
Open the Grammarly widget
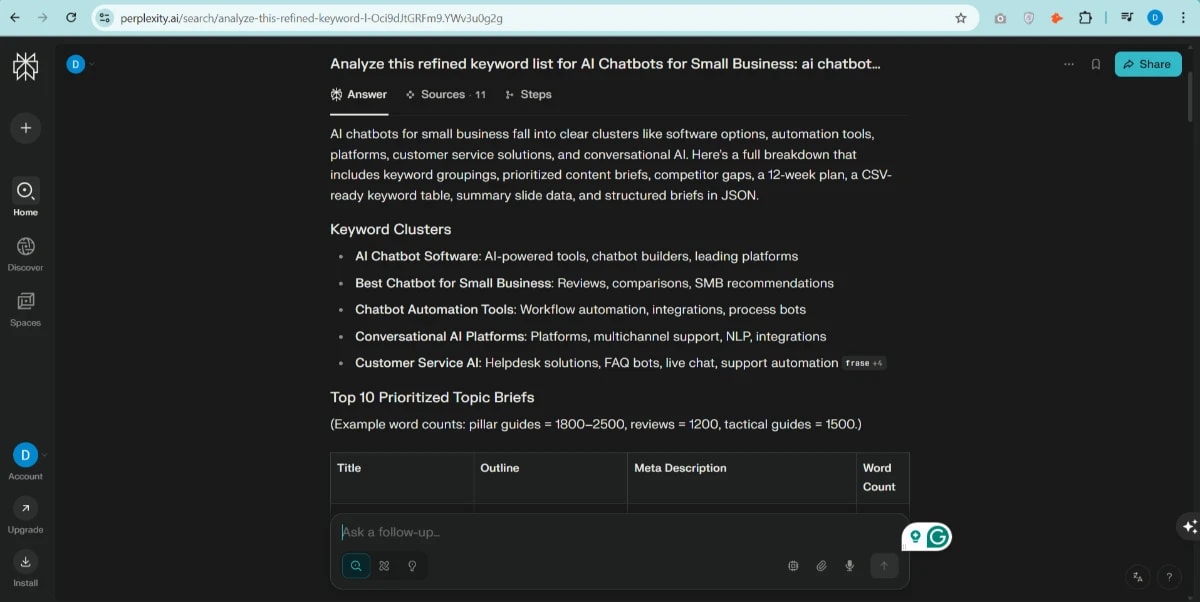pyautogui.click(x=937, y=537)
